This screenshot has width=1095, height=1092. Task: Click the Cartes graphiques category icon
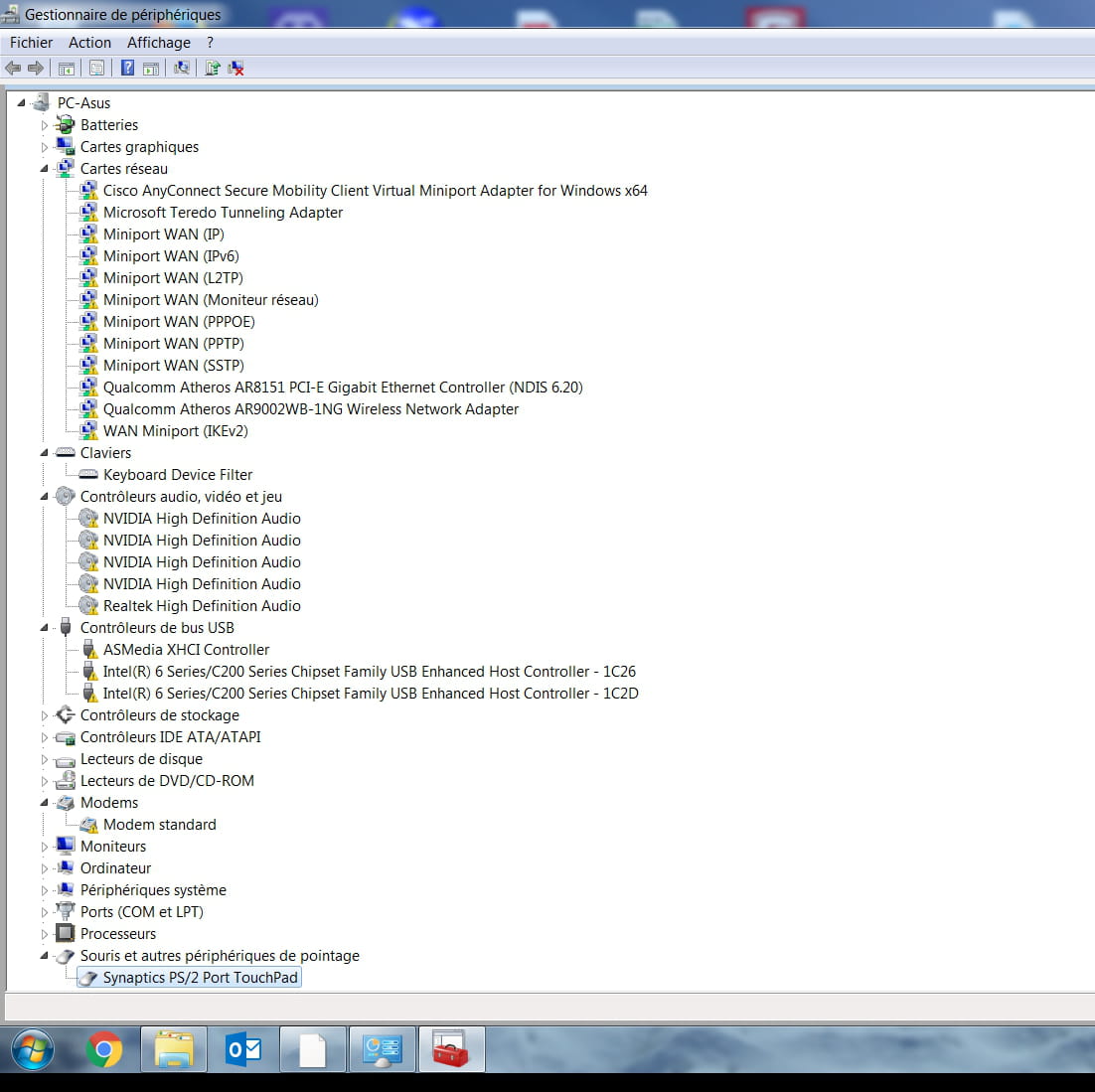pos(65,147)
